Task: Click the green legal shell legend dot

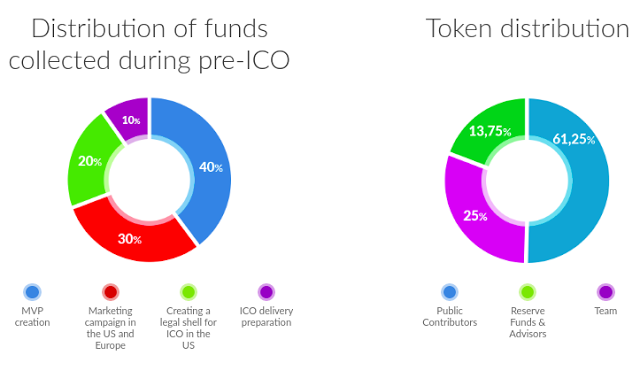Action: pyautogui.click(x=188, y=292)
